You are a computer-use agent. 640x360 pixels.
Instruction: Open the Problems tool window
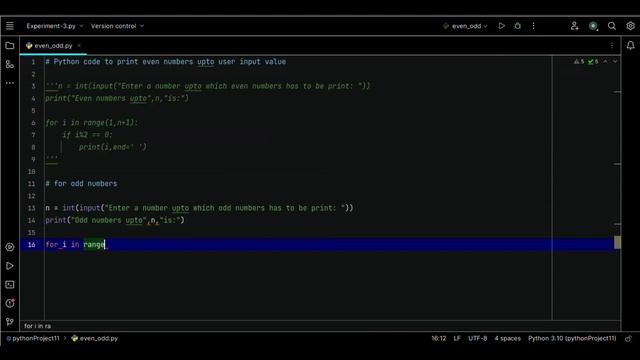(10, 303)
